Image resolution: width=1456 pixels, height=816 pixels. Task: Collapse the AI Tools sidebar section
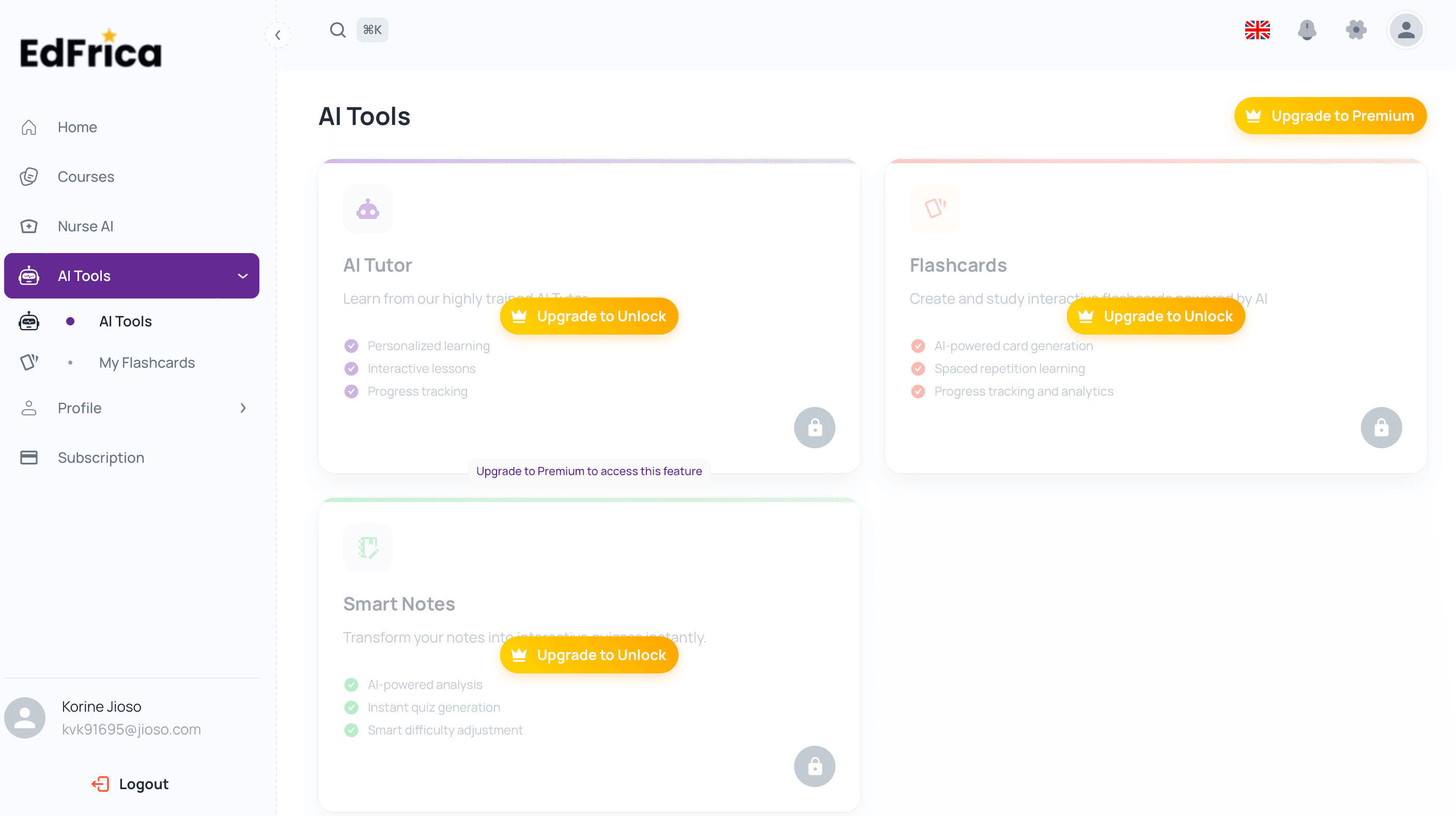tap(242, 276)
